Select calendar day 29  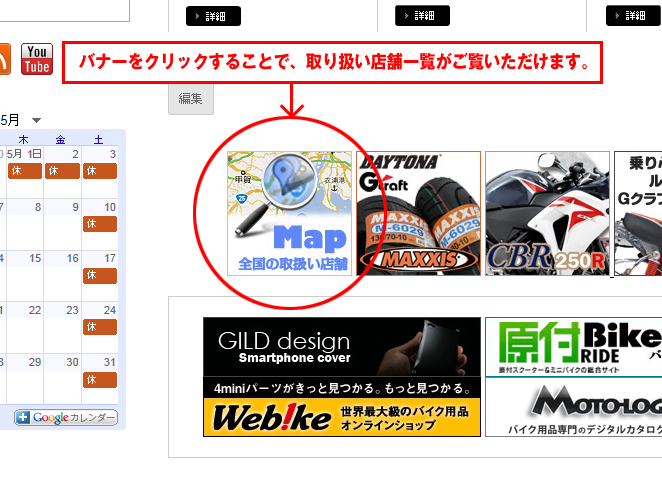point(35,362)
